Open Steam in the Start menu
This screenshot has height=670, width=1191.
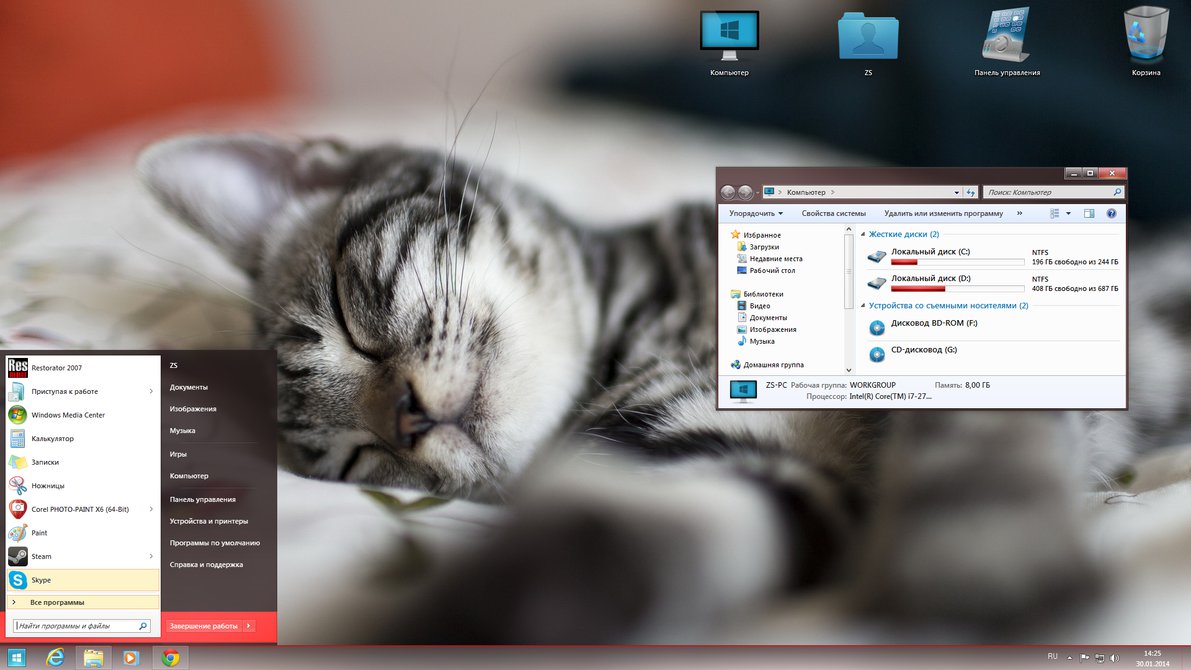click(41, 556)
